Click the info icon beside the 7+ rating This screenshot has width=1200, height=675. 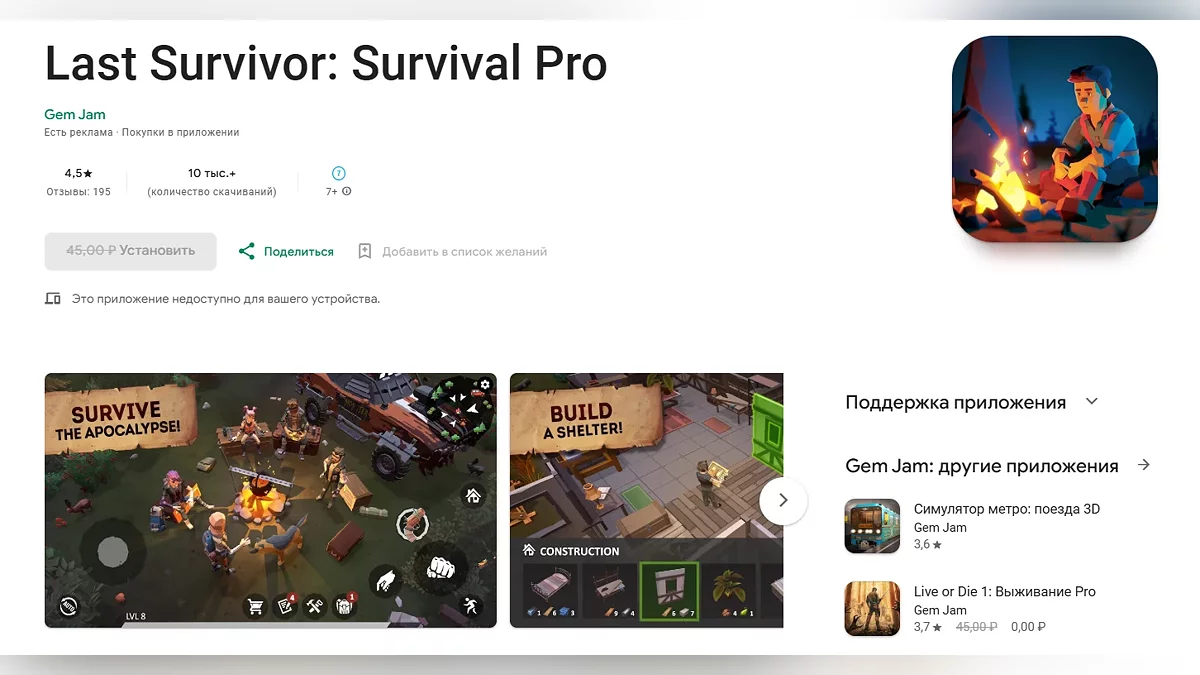click(347, 191)
